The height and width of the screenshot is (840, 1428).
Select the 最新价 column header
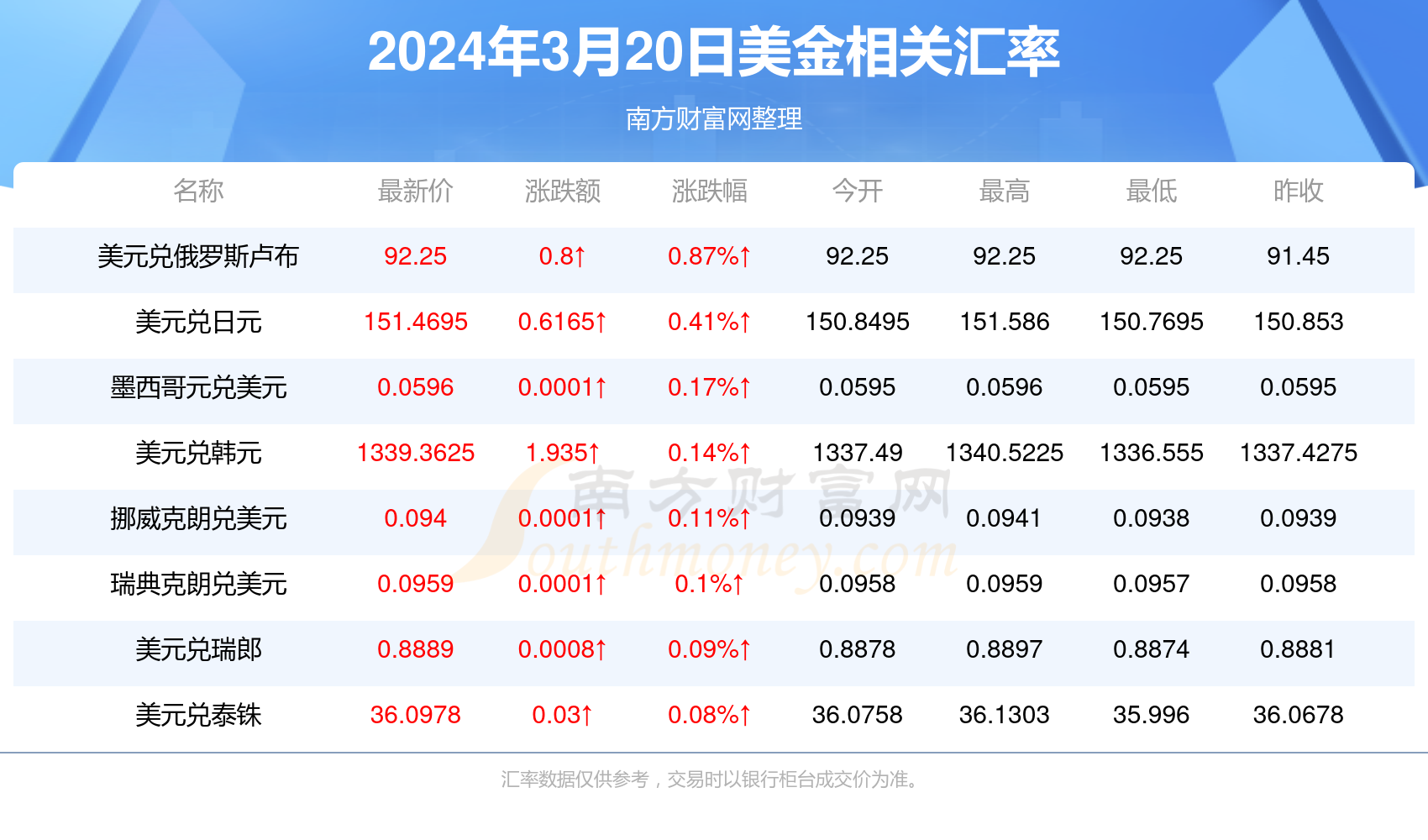pyautogui.click(x=415, y=191)
